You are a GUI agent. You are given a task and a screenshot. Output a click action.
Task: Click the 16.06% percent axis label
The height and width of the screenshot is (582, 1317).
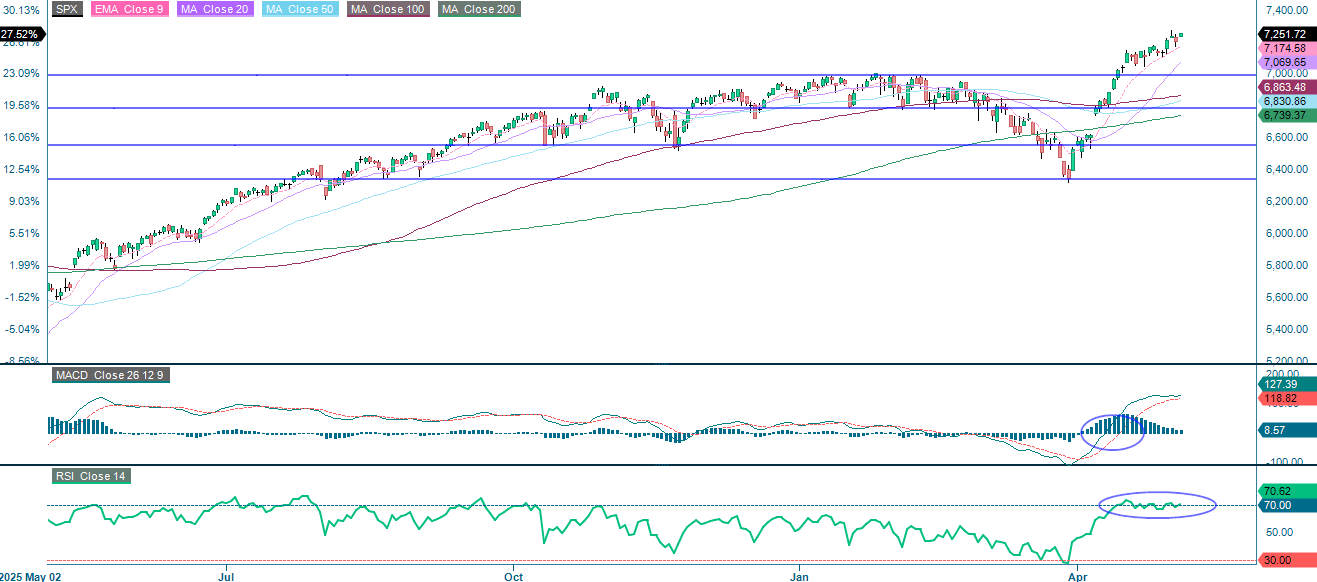[x=21, y=138]
